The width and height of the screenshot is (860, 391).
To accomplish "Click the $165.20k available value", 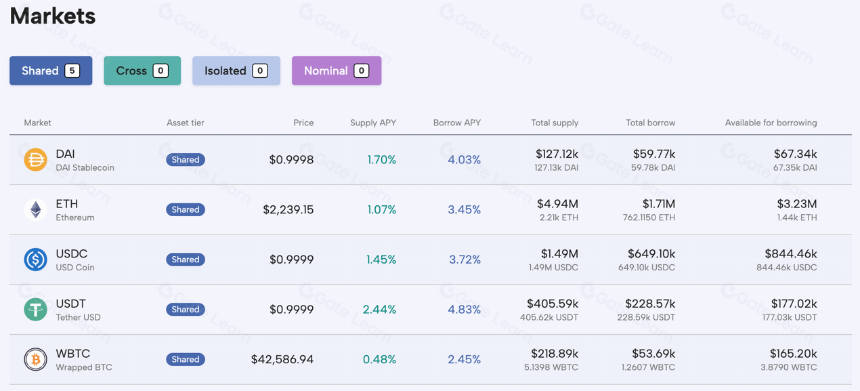I will [794, 354].
